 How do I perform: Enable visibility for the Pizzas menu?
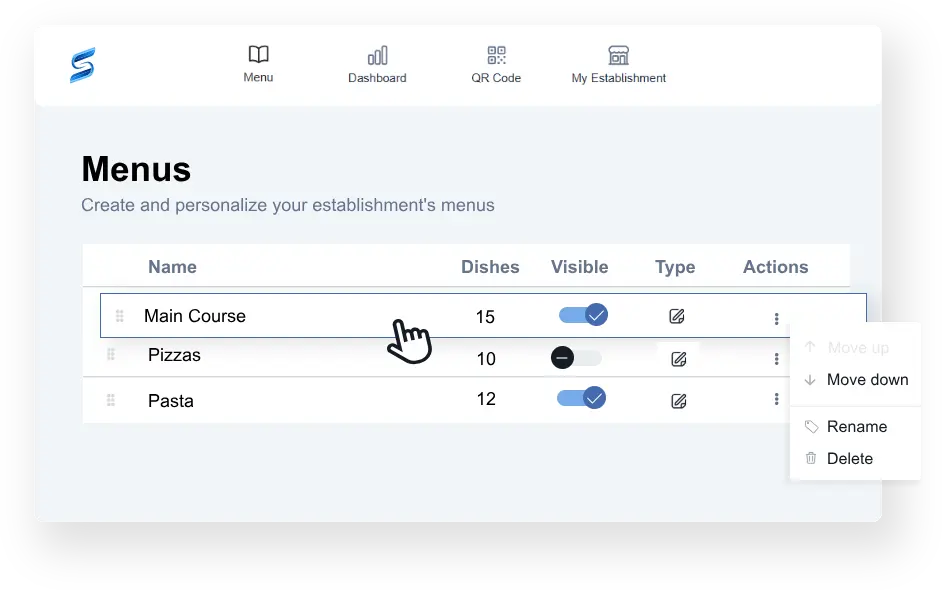(x=574, y=357)
